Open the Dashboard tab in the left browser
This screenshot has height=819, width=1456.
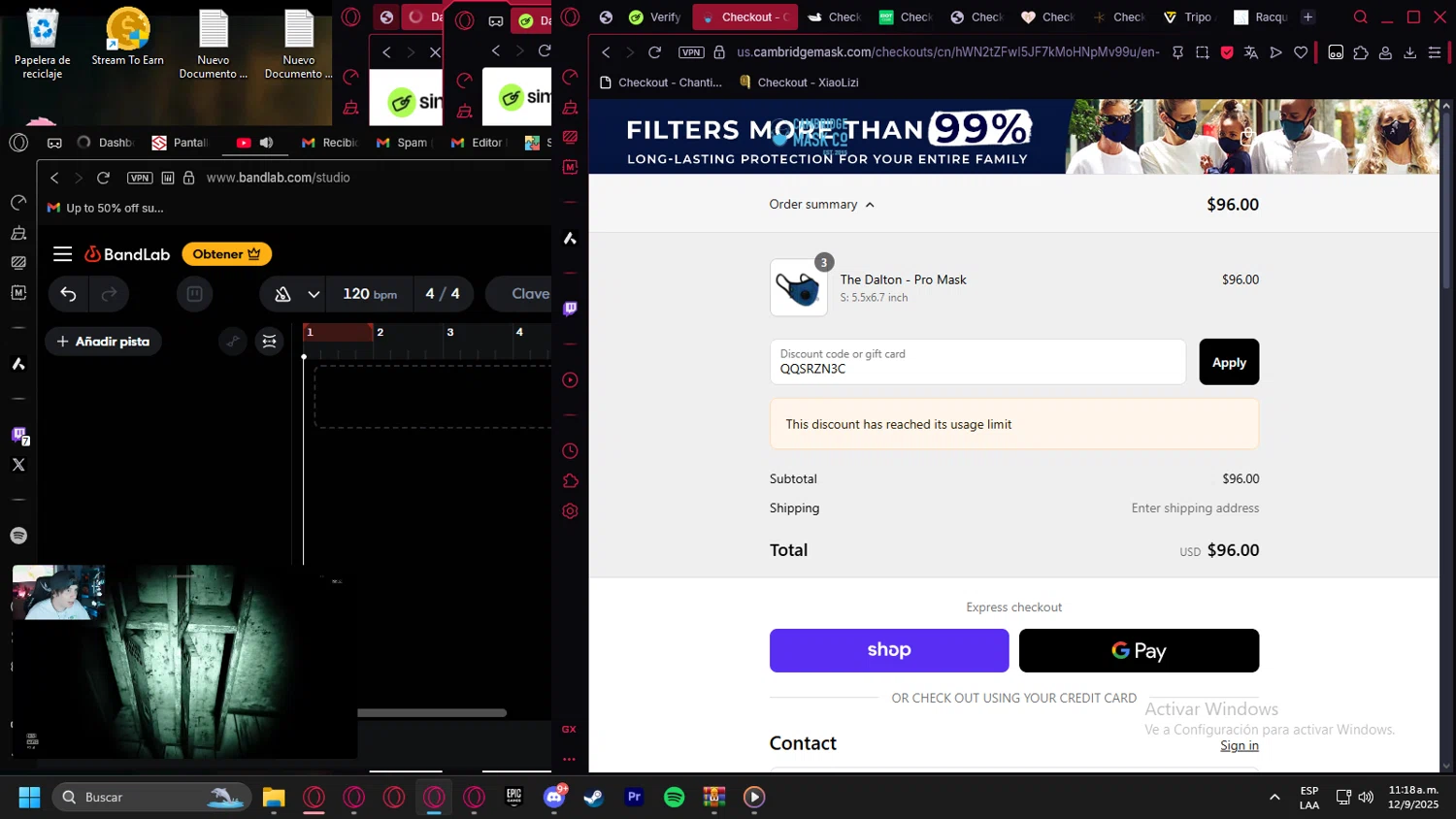pos(105,143)
